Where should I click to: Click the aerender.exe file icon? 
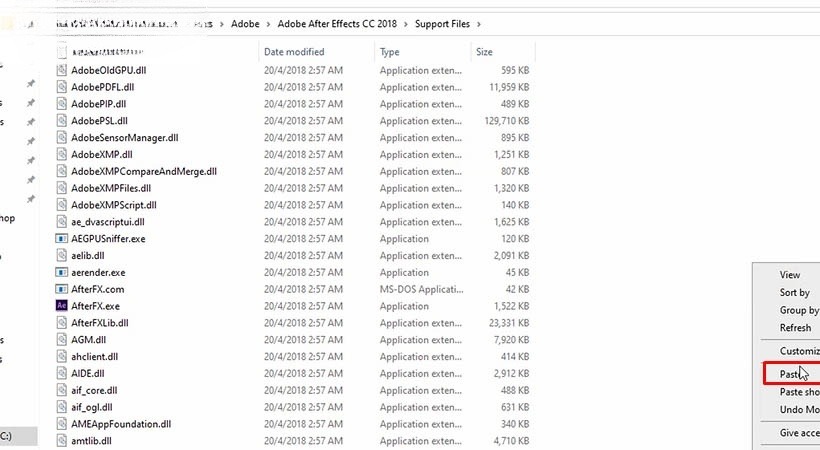point(62,272)
